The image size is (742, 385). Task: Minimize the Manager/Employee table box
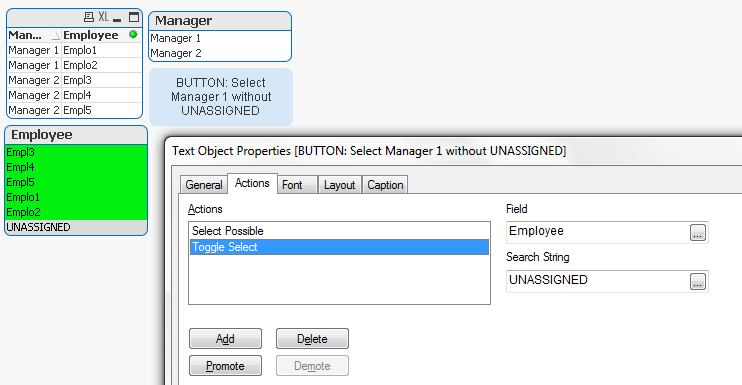(x=117, y=20)
